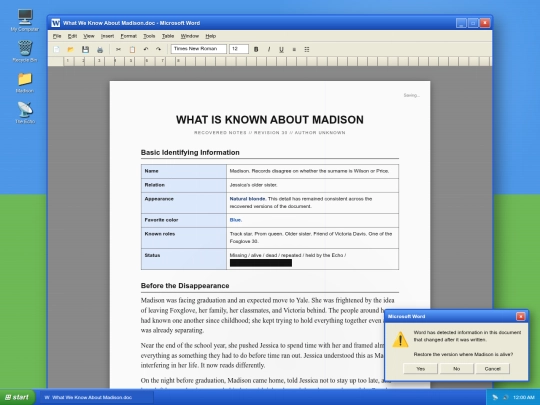Close the Microsoft Word warning dialog
Screen dimensions: 540x405
coord(520,316)
